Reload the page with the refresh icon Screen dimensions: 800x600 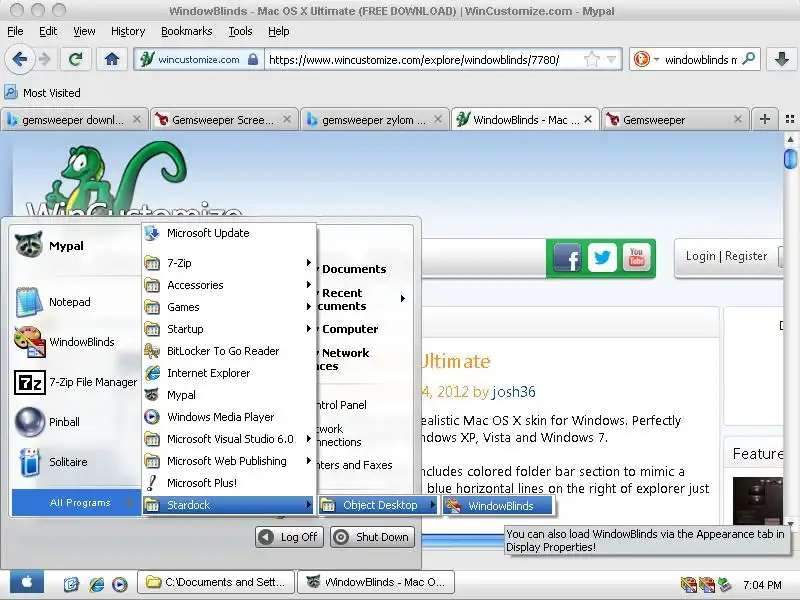pos(76,60)
